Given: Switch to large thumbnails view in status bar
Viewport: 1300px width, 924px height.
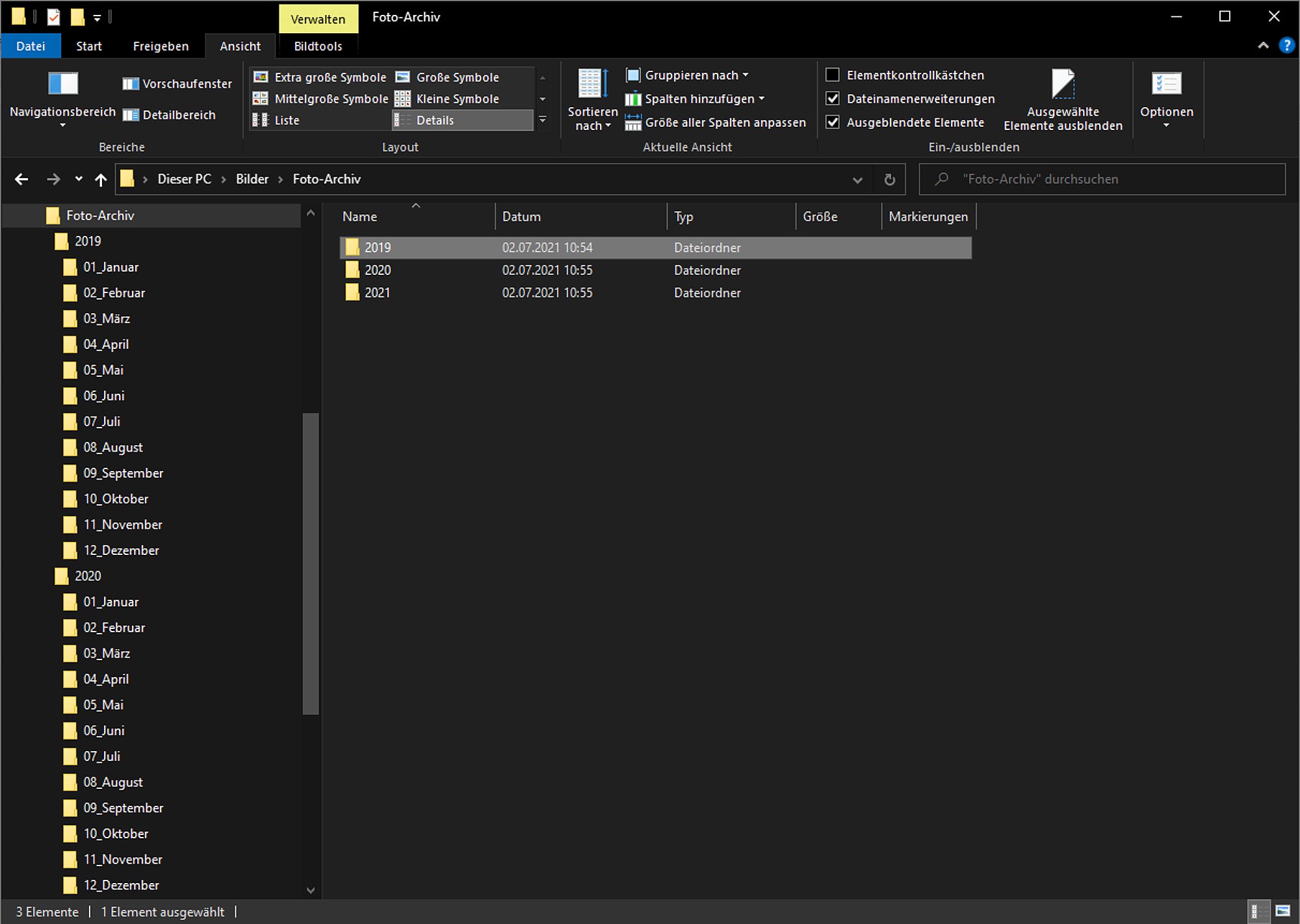Looking at the screenshot, I should [x=1282, y=911].
